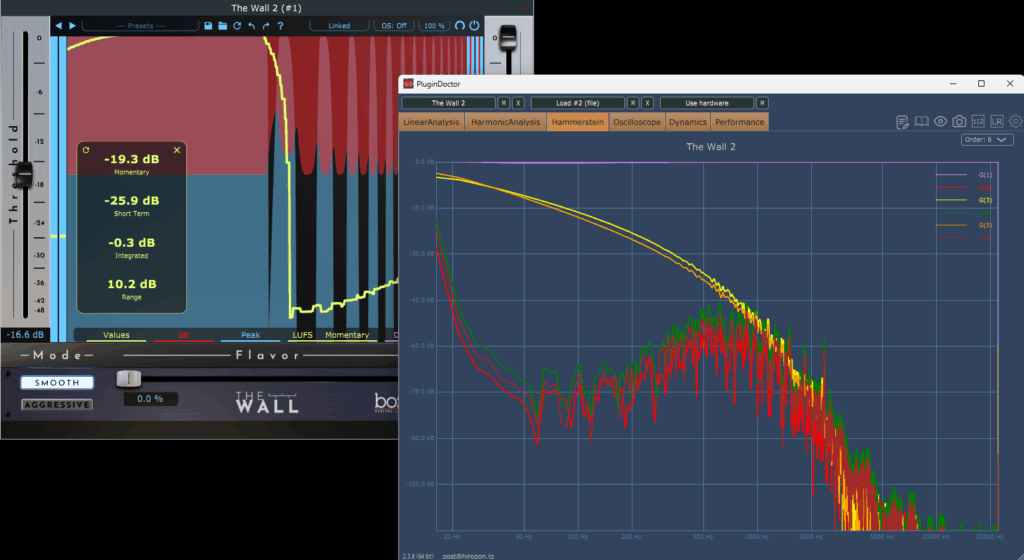
Task: Select the Hammerstein tab
Action: click(577, 122)
